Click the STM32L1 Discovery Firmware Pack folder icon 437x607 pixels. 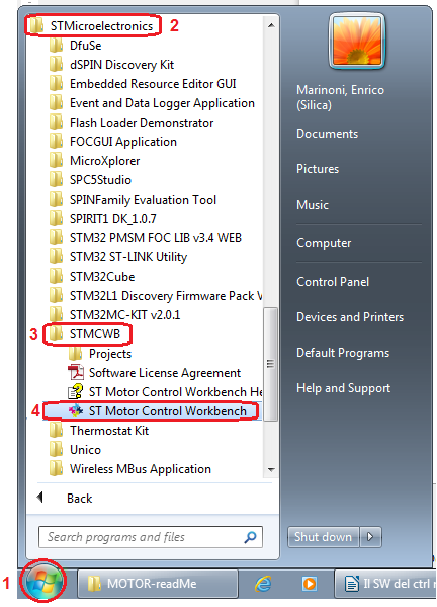pyautogui.click(x=57, y=296)
